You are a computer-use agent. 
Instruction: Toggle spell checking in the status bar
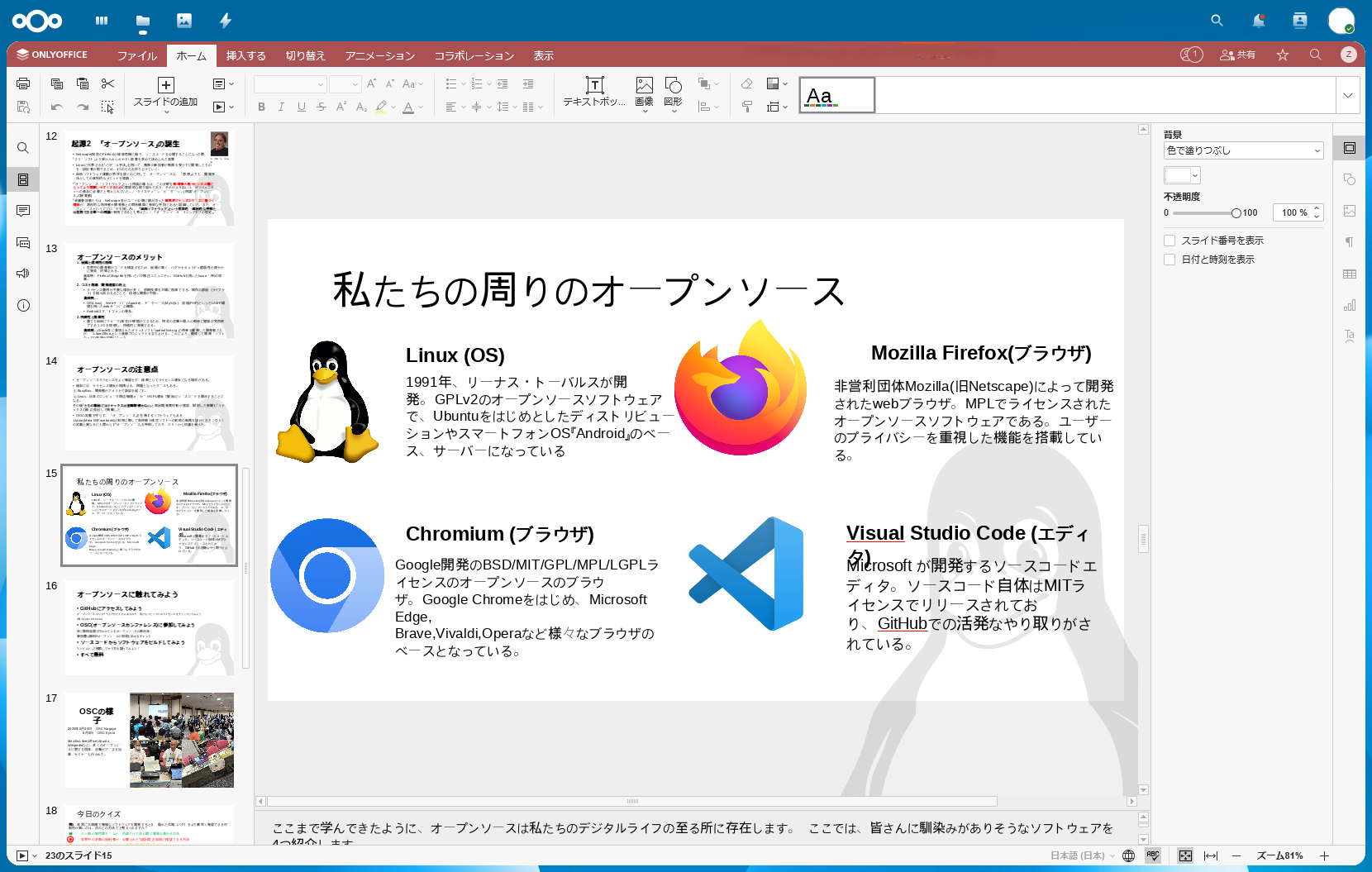pyautogui.click(x=1153, y=856)
